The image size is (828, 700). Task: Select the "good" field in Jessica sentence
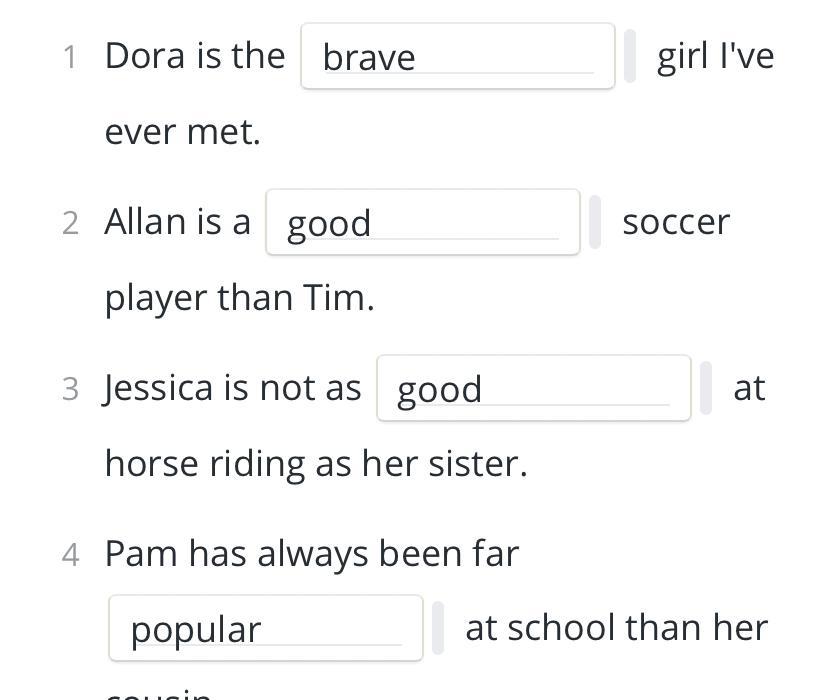533,388
